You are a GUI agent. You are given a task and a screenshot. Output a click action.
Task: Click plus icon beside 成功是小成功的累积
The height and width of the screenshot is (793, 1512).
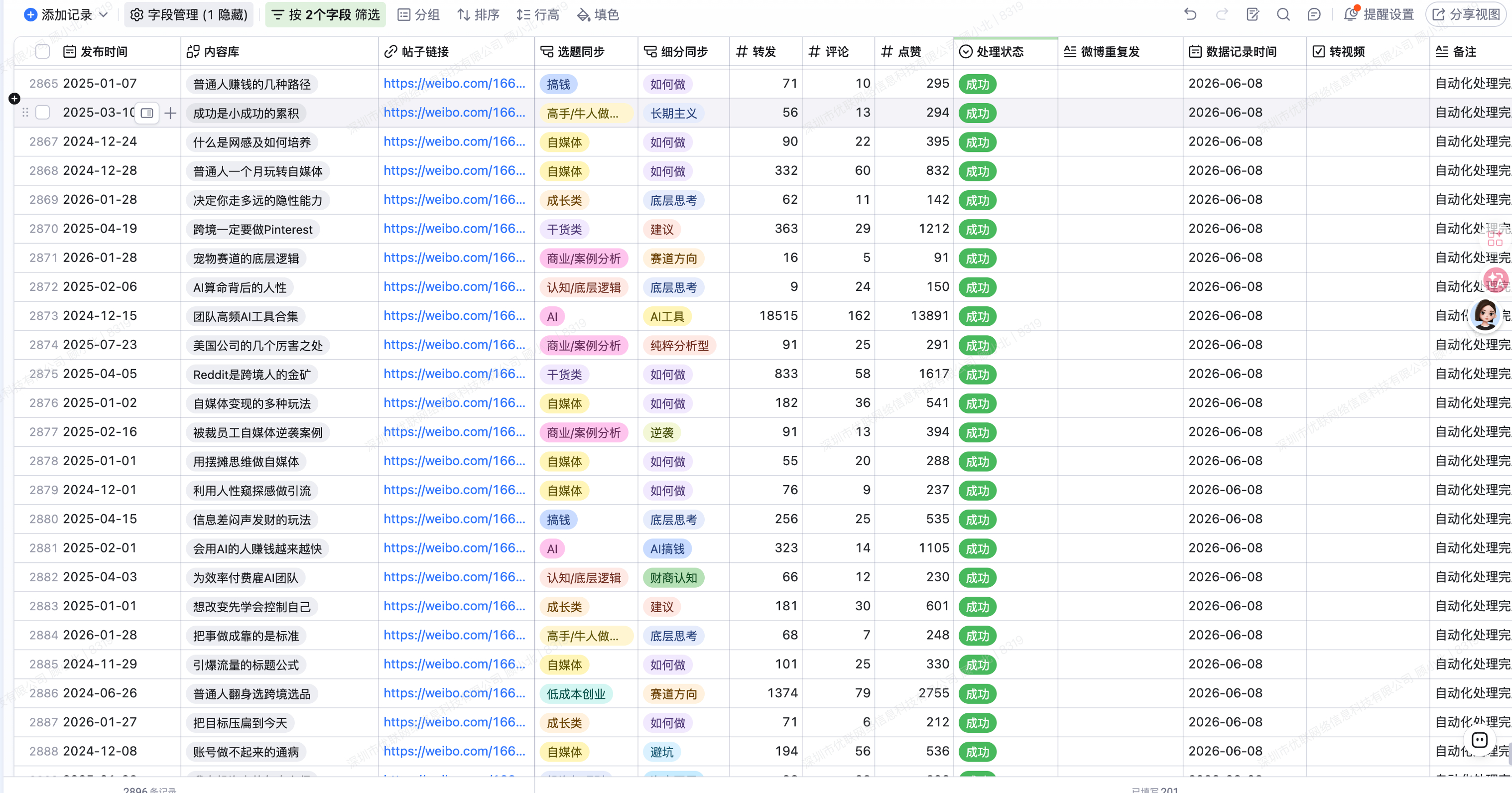(x=170, y=113)
